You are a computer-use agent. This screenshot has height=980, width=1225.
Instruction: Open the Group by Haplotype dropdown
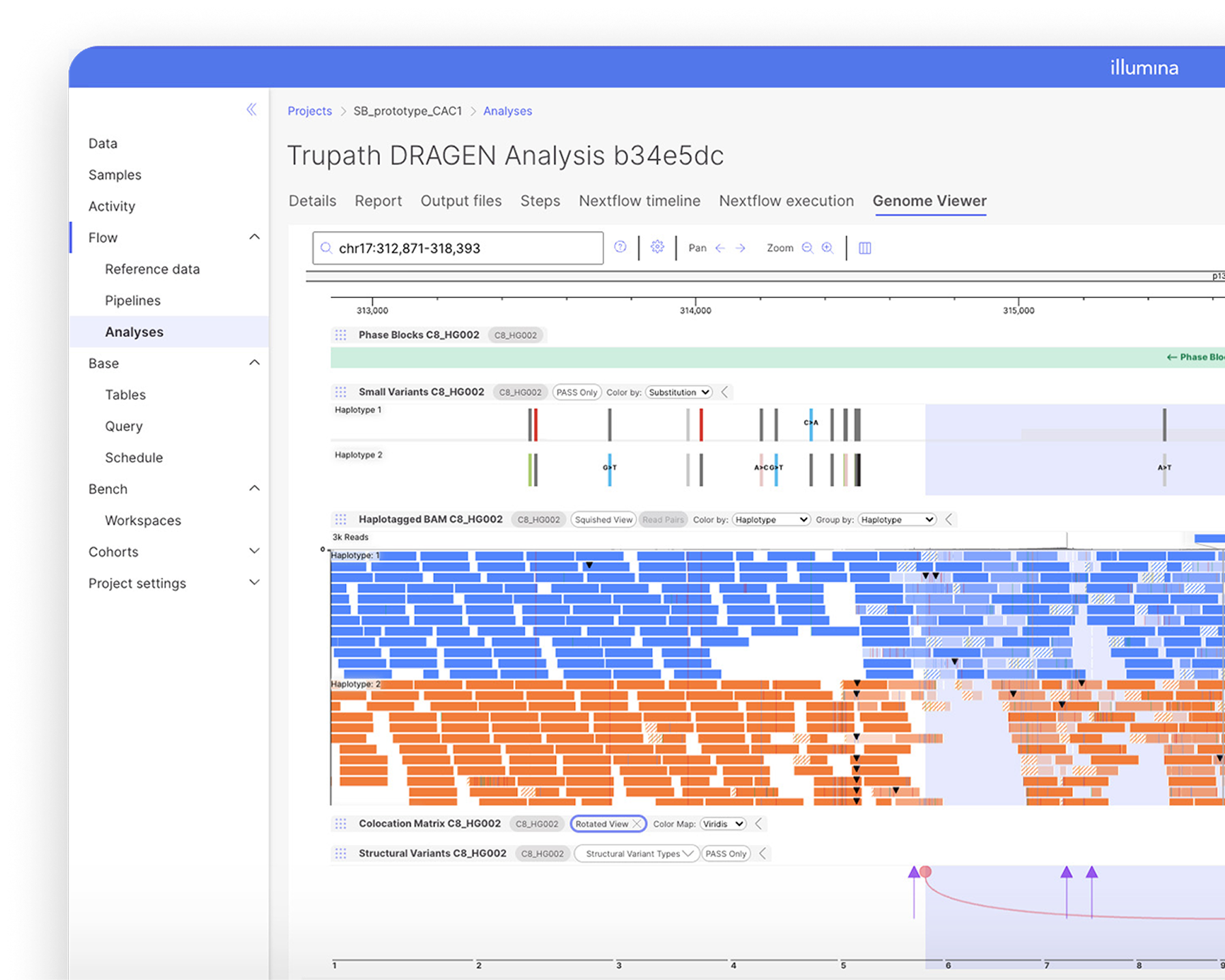pyautogui.click(x=896, y=520)
